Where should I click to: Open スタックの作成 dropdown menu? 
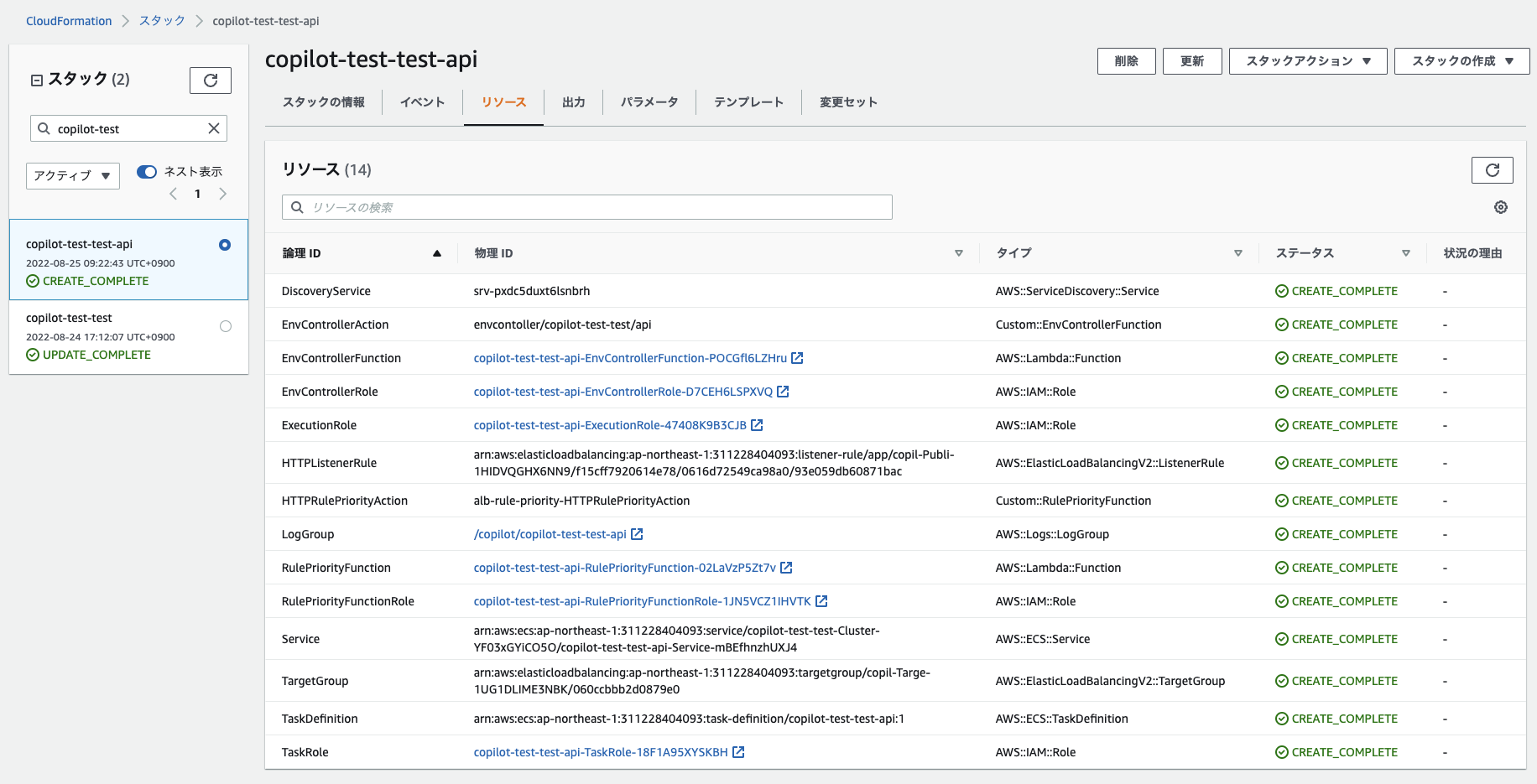pyautogui.click(x=1461, y=61)
